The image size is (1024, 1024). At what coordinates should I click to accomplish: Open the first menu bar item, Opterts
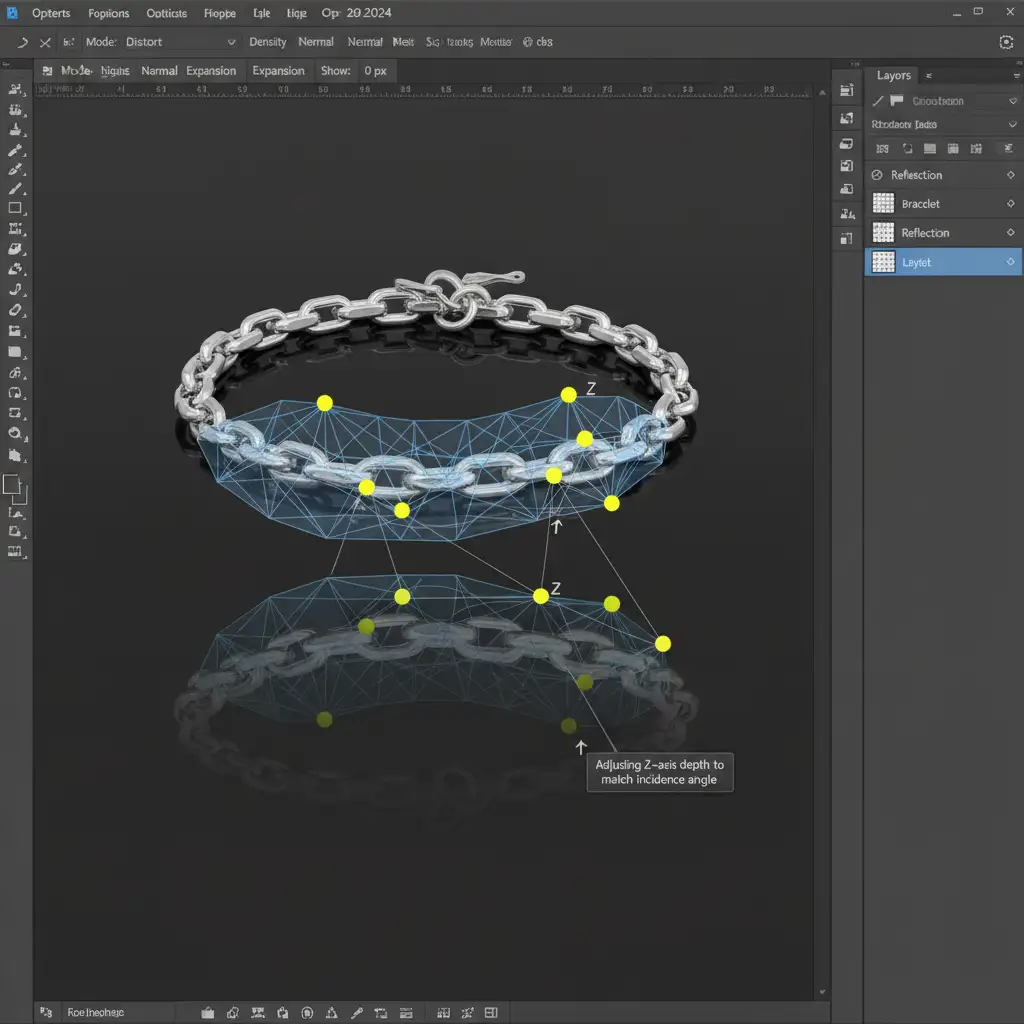(x=50, y=14)
